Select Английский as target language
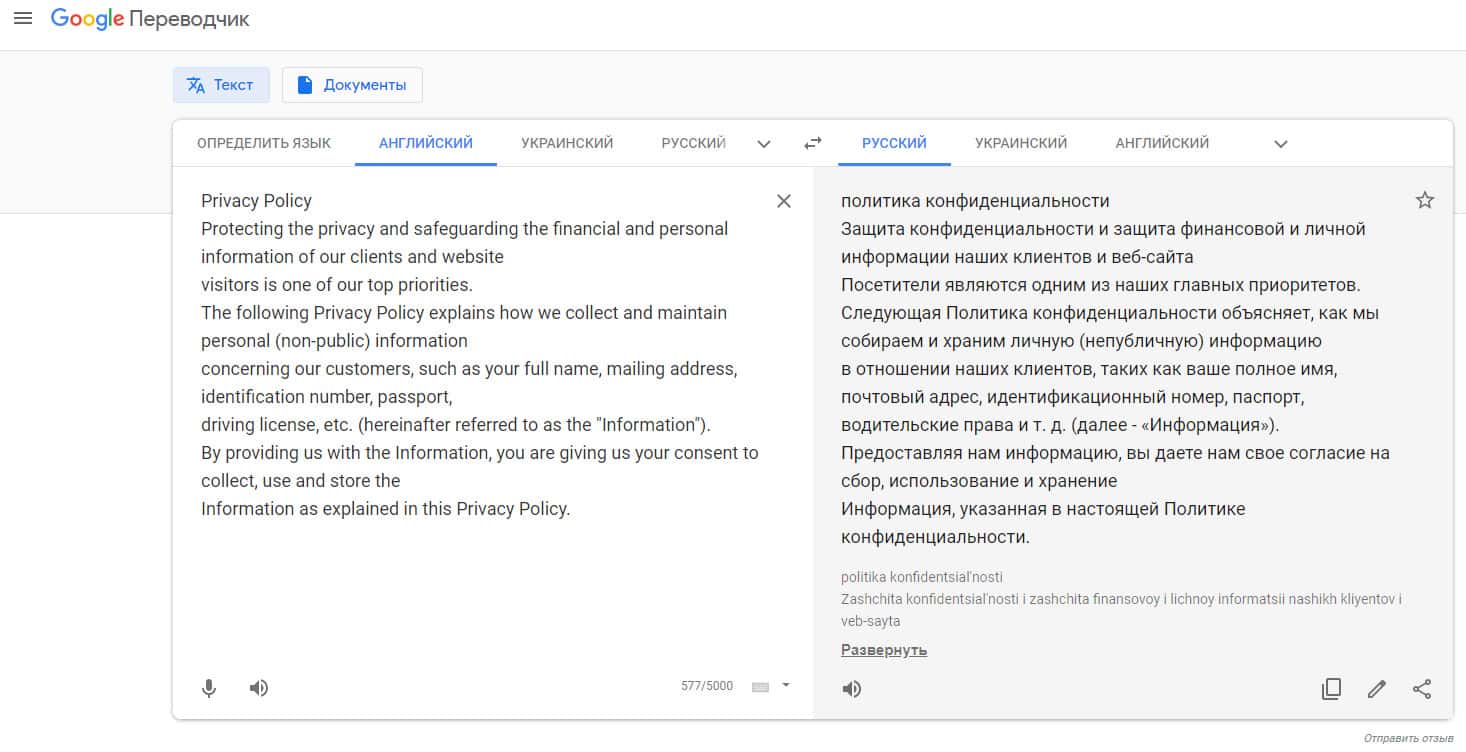The height and width of the screenshot is (752, 1466). (1162, 143)
